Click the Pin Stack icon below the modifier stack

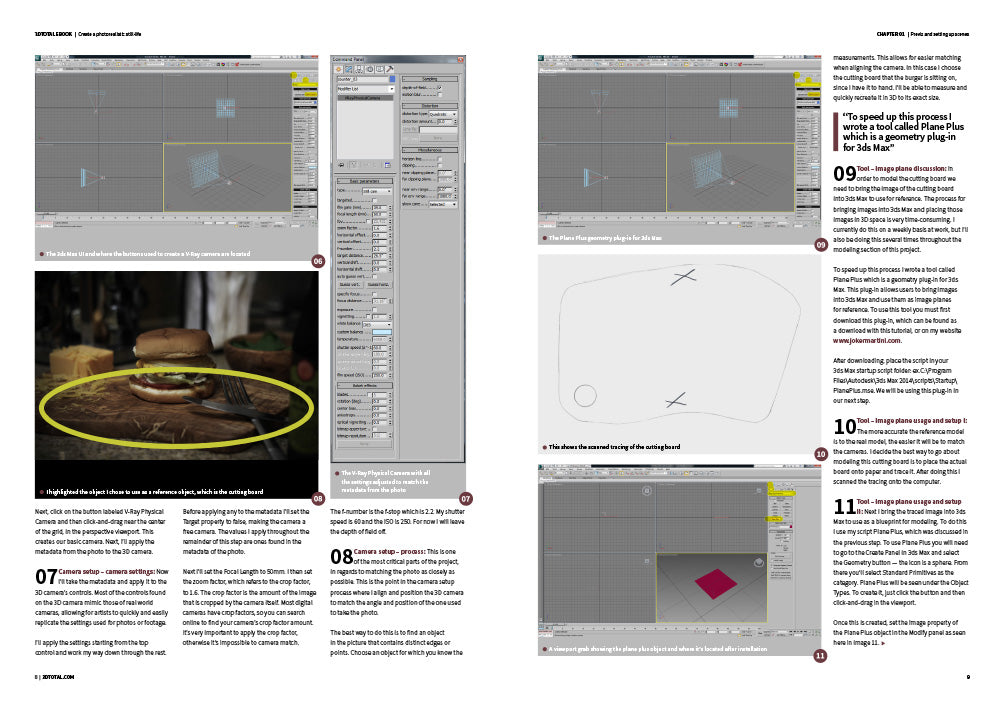[341, 164]
